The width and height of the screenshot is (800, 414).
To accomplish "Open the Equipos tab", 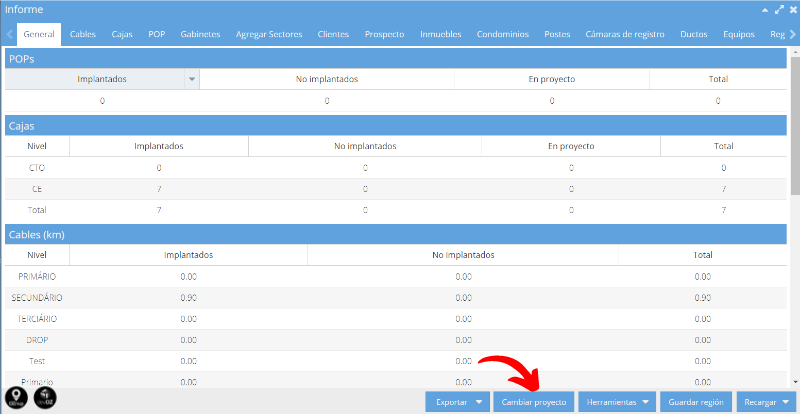I will (x=739, y=35).
